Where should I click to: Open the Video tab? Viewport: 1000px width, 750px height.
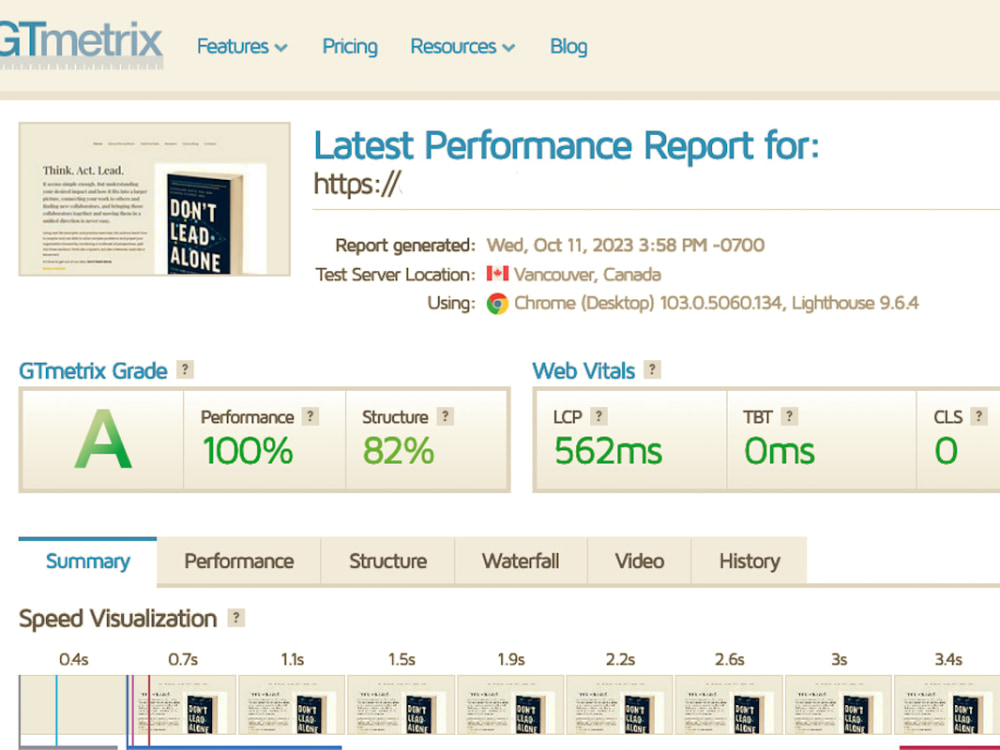[639, 561]
